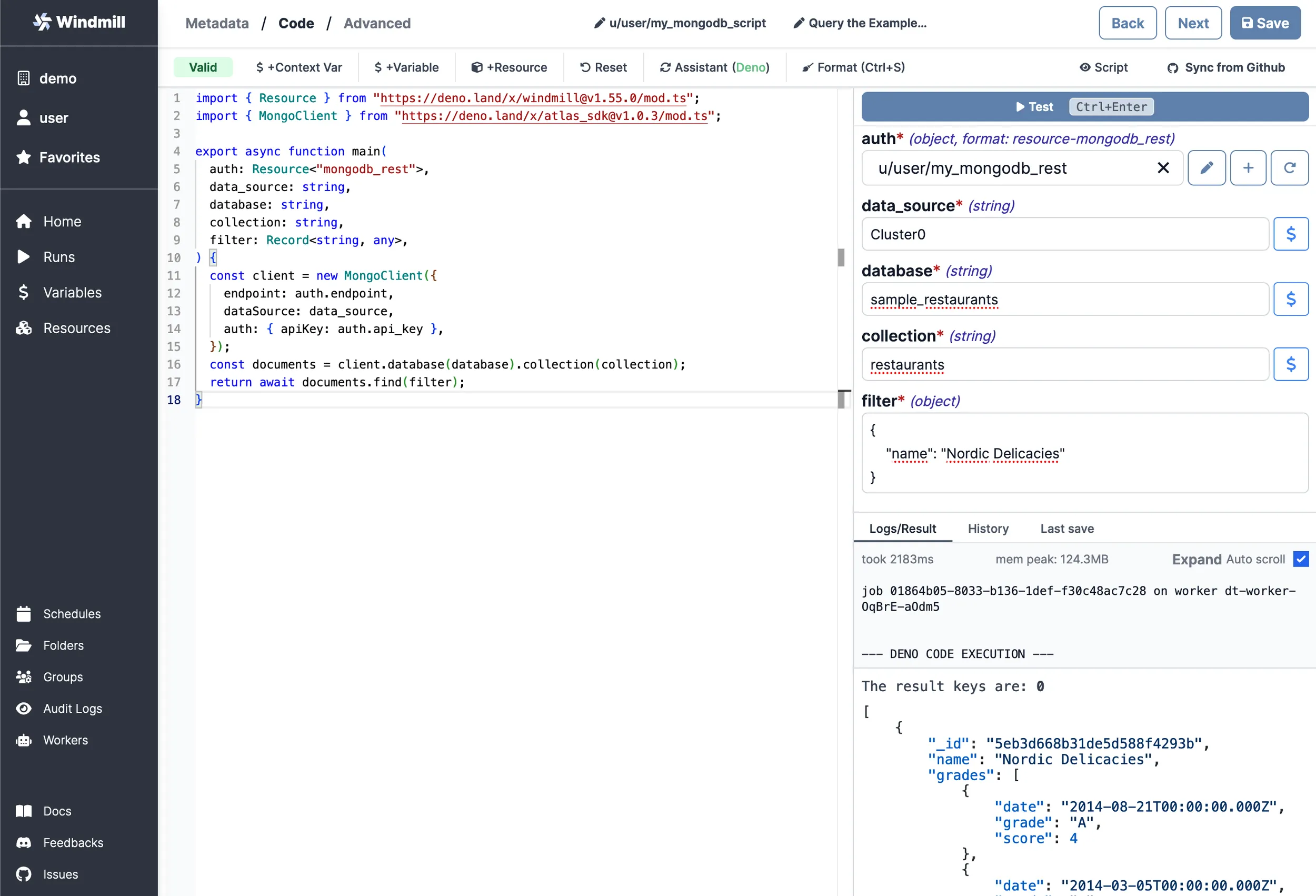Toggle the Auto scroll checkbox
Image resolution: width=1316 pixels, height=896 pixels.
[x=1301, y=559]
